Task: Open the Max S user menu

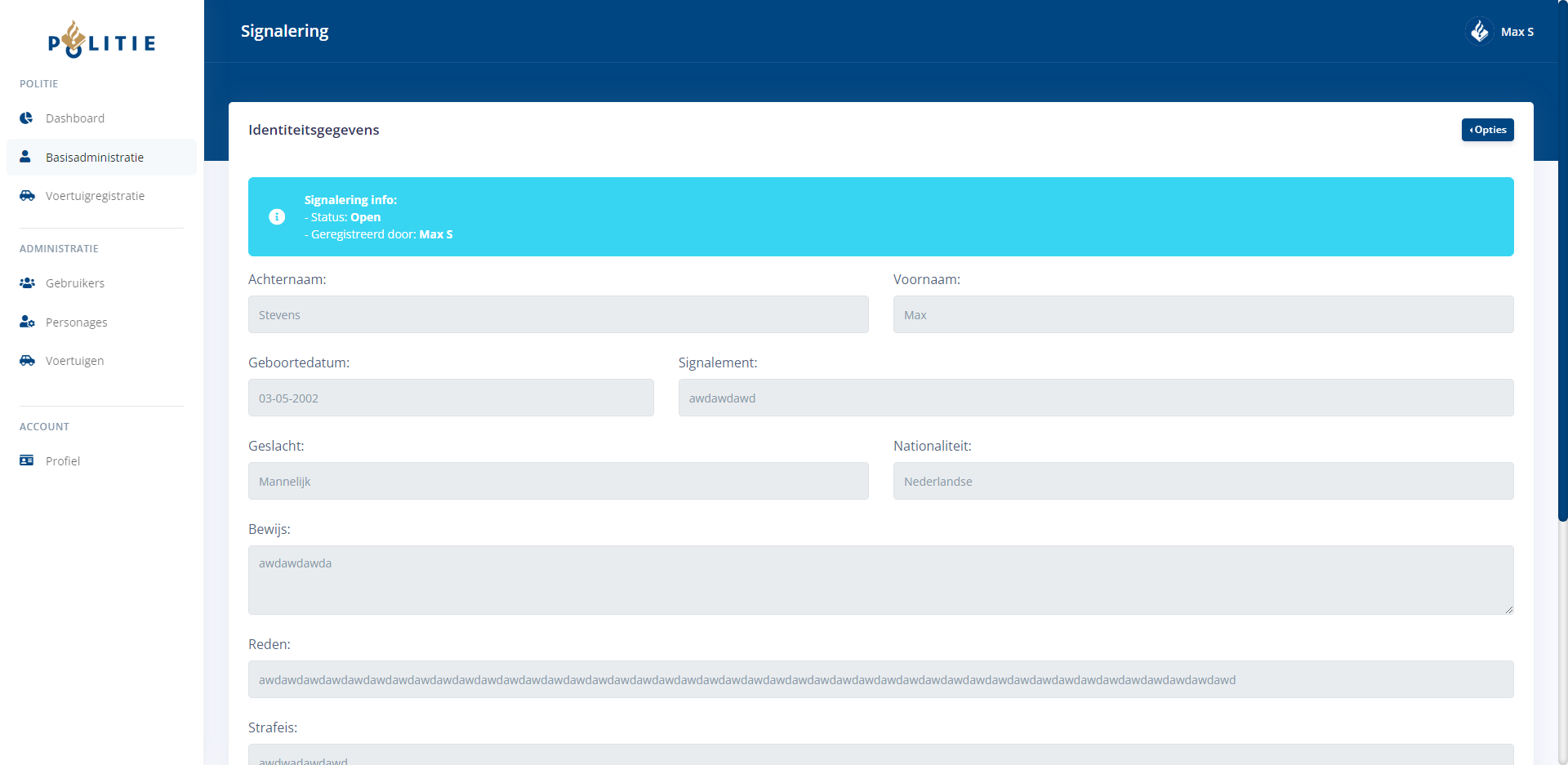Action: click(x=1517, y=32)
